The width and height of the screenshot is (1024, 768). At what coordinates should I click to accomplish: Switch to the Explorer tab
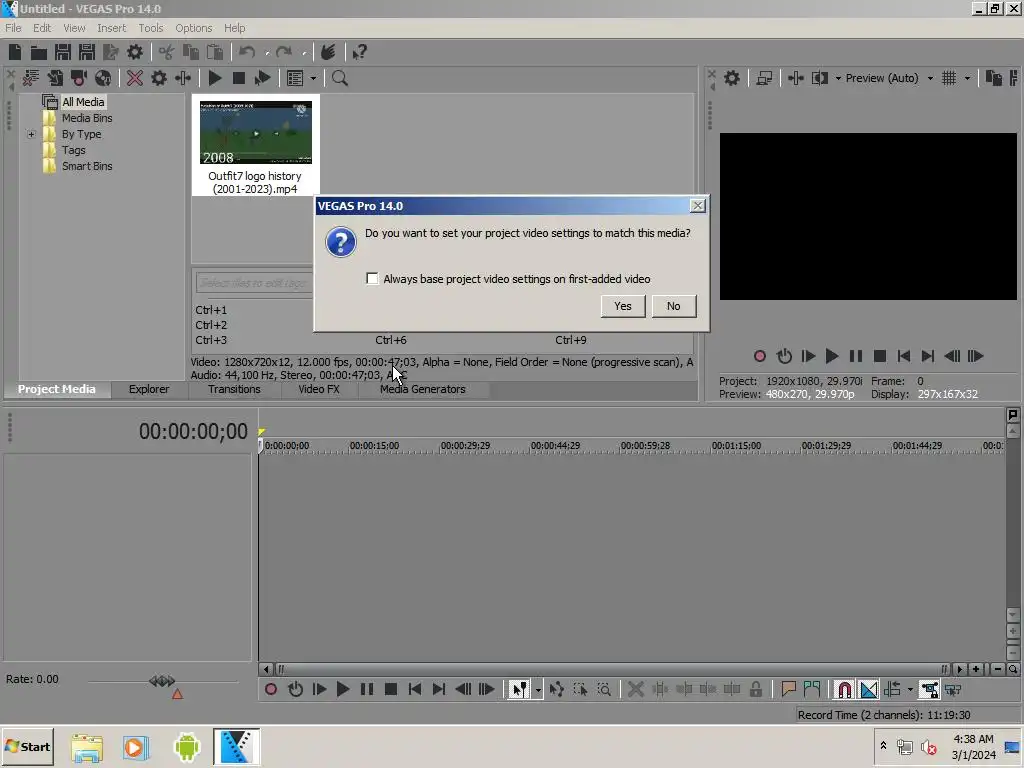pyautogui.click(x=149, y=389)
